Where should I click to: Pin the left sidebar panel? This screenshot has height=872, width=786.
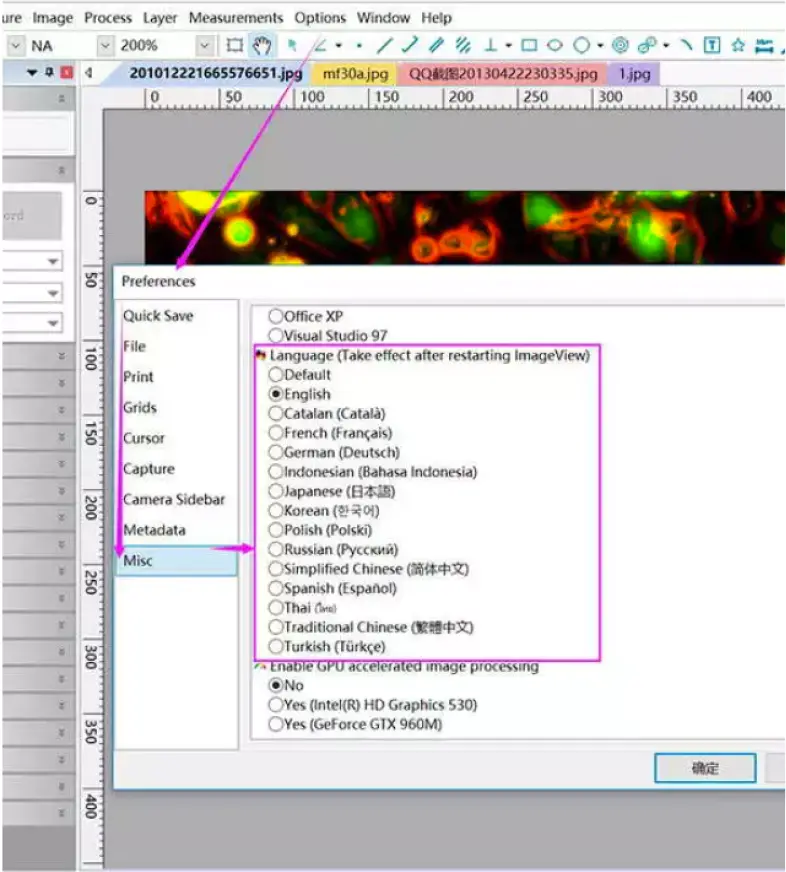[x=49, y=72]
